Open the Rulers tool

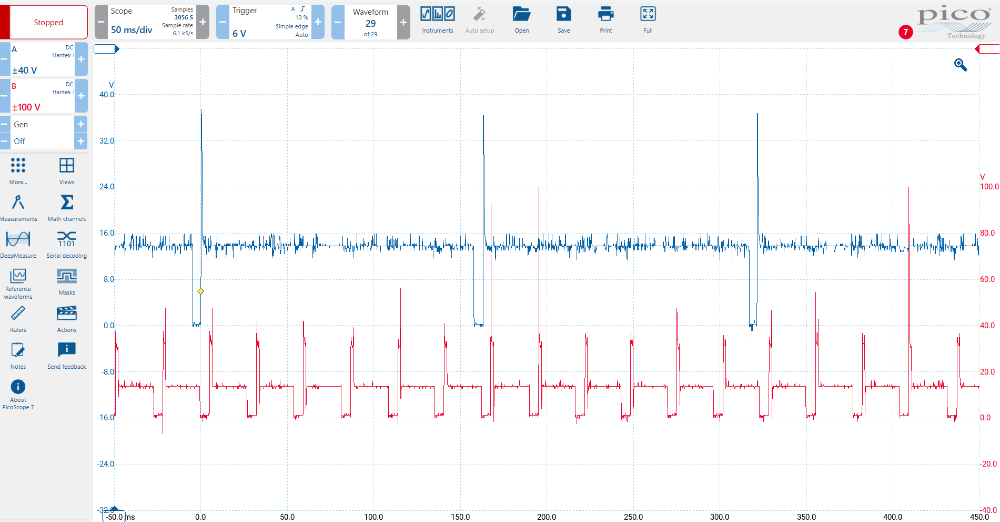(18, 317)
